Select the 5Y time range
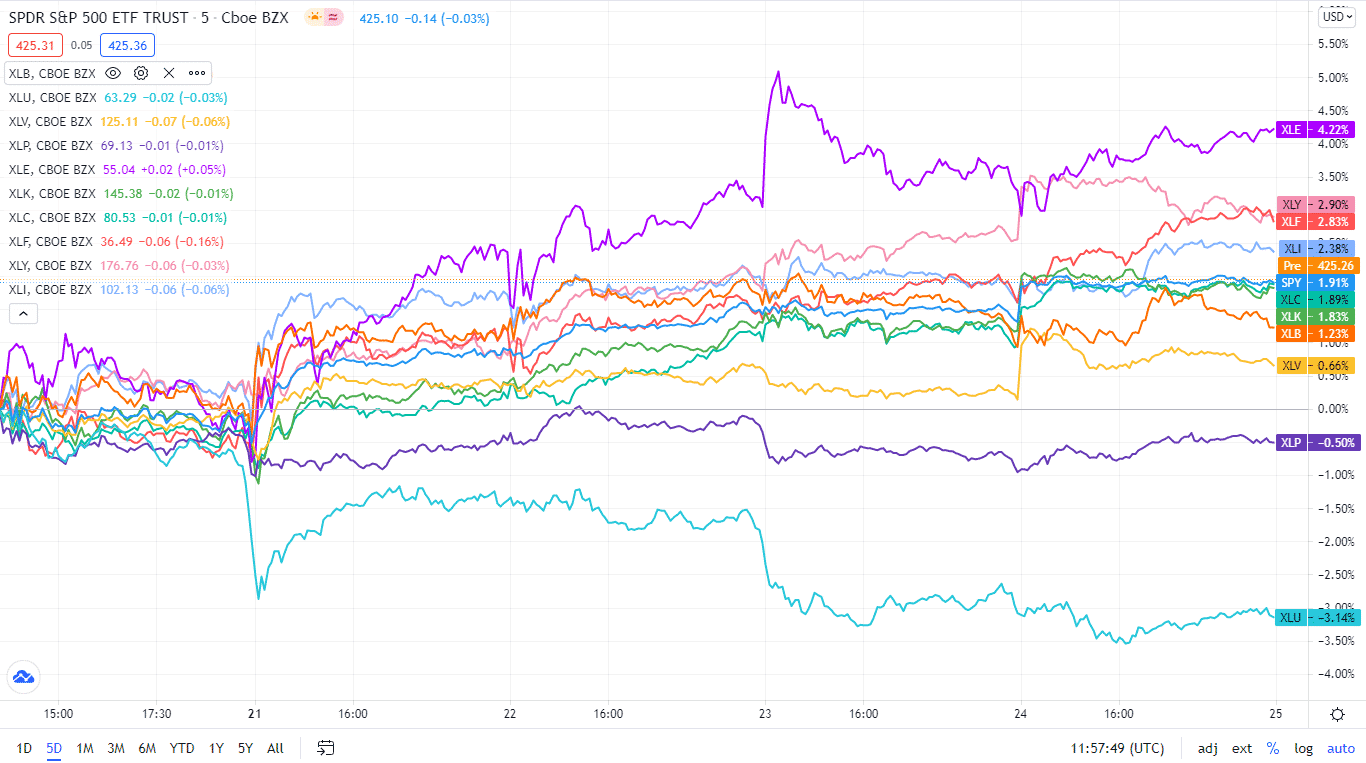Viewport: 1366px width, 763px height. [246, 748]
